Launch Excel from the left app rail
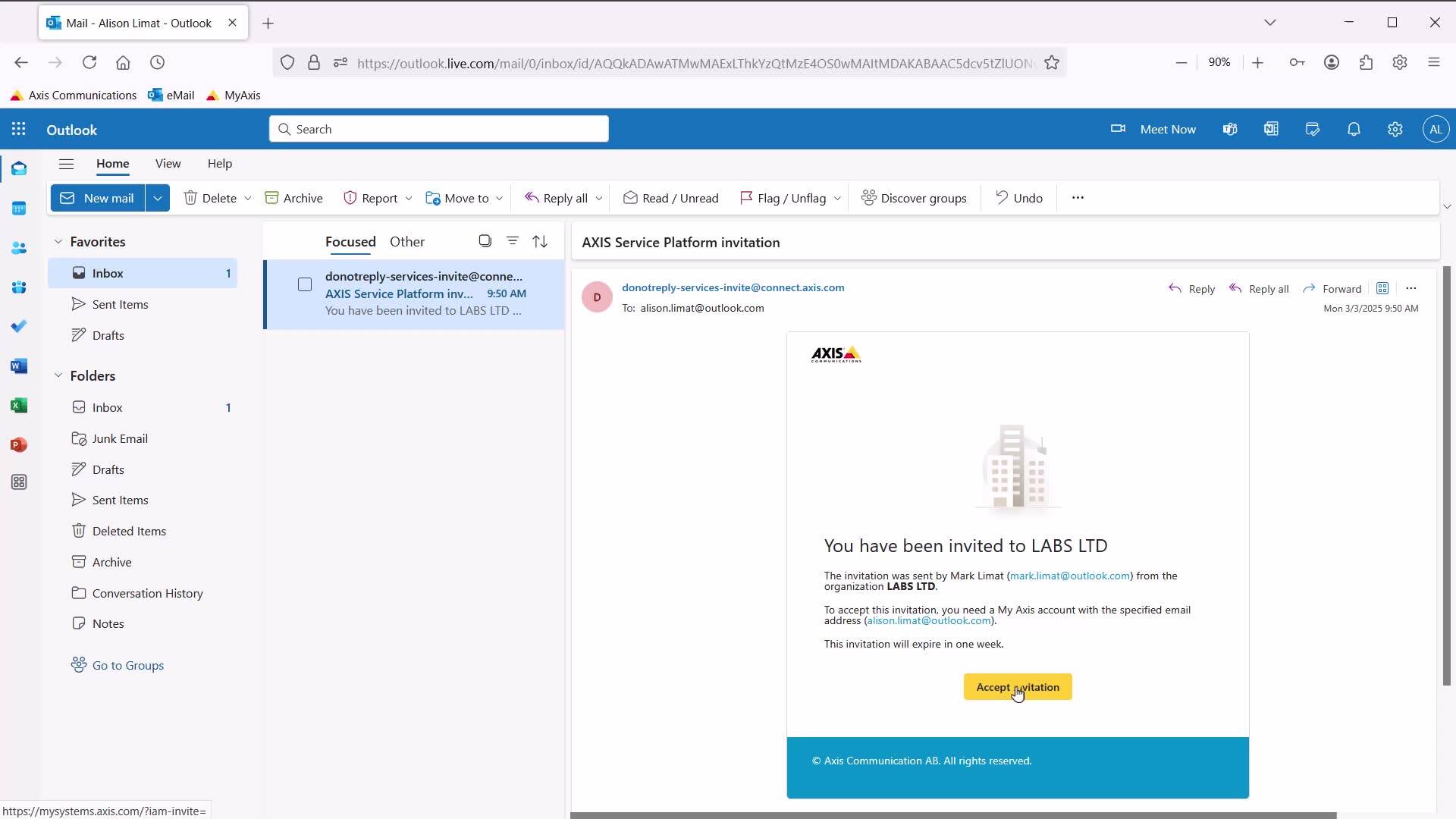1456x819 pixels. (x=19, y=406)
